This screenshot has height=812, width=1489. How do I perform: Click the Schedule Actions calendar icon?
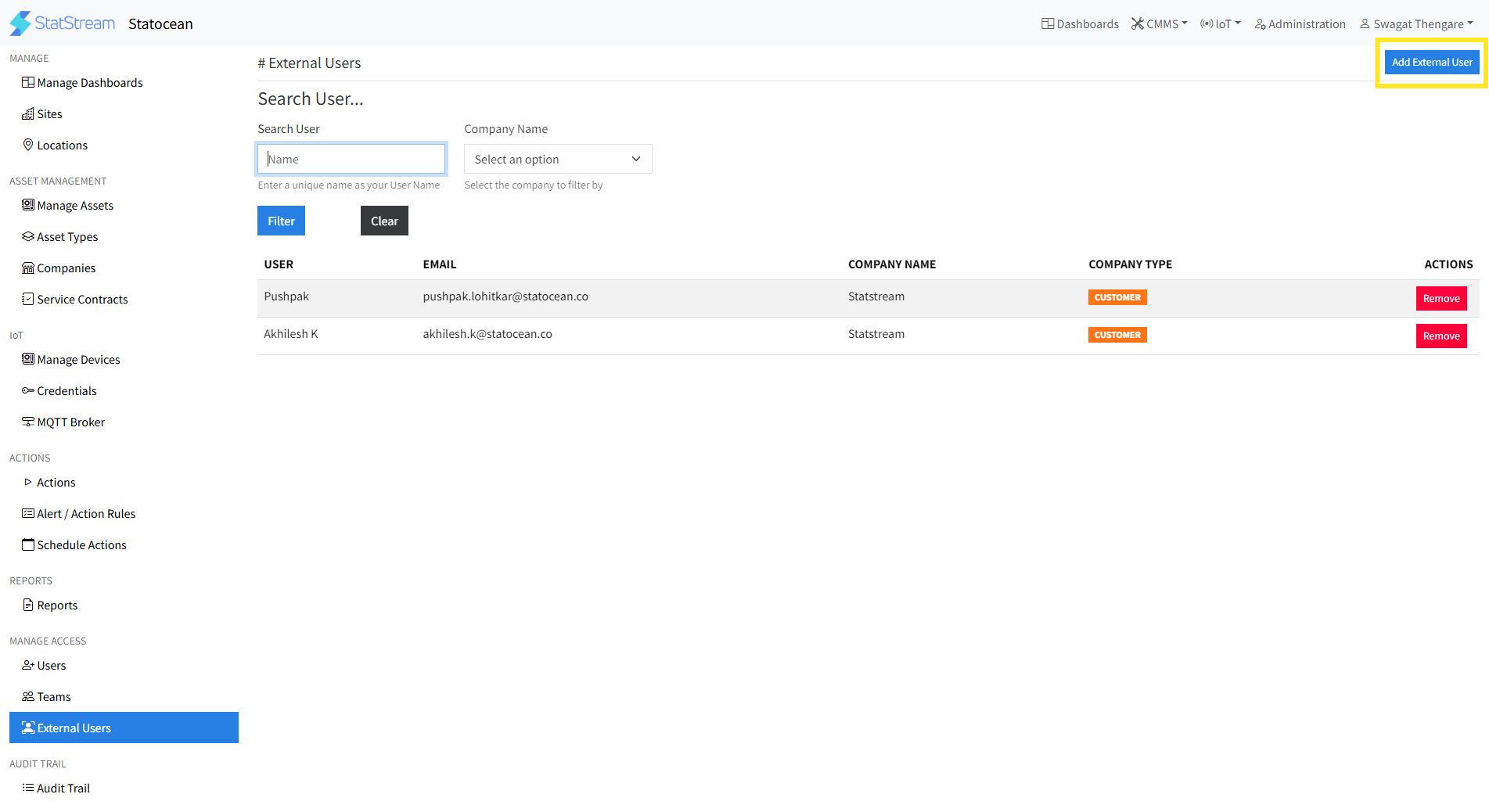click(28, 544)
